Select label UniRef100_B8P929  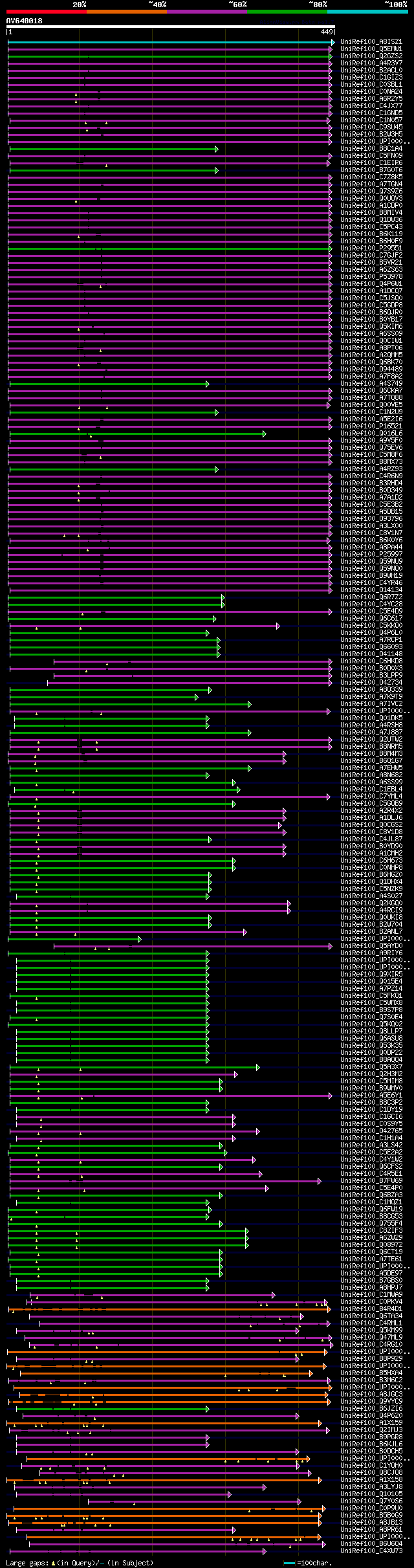click(371, 1358)
